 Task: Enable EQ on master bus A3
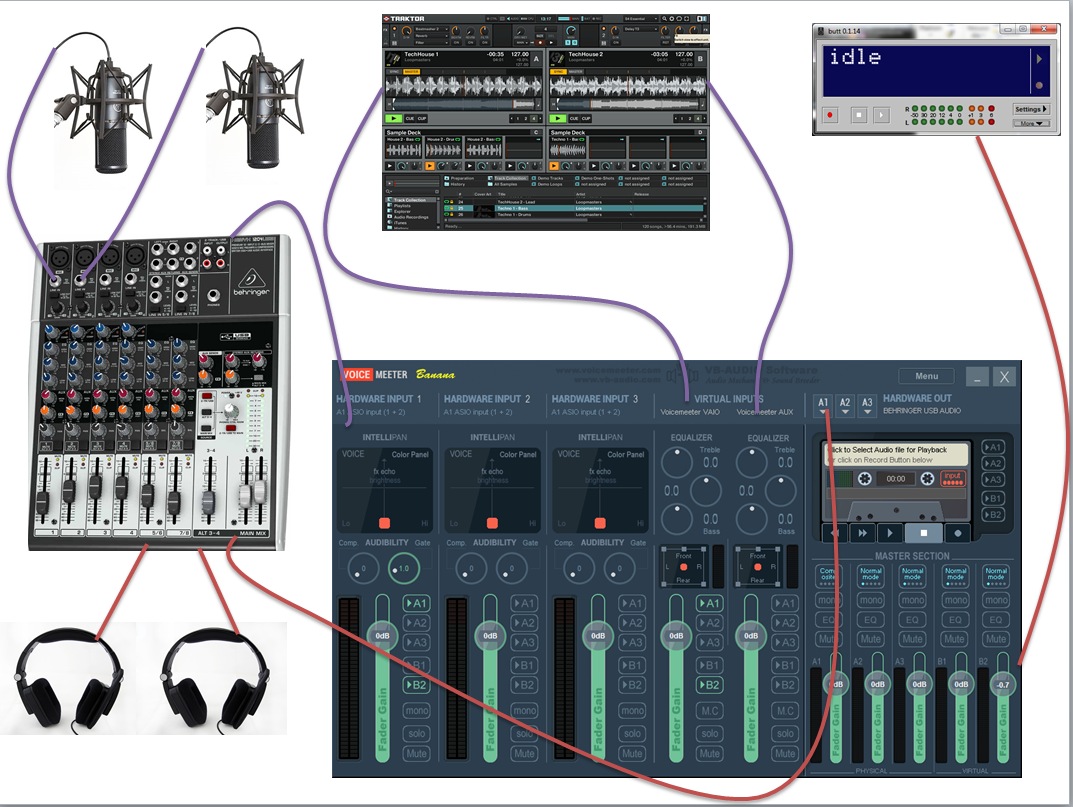(912, 619)
